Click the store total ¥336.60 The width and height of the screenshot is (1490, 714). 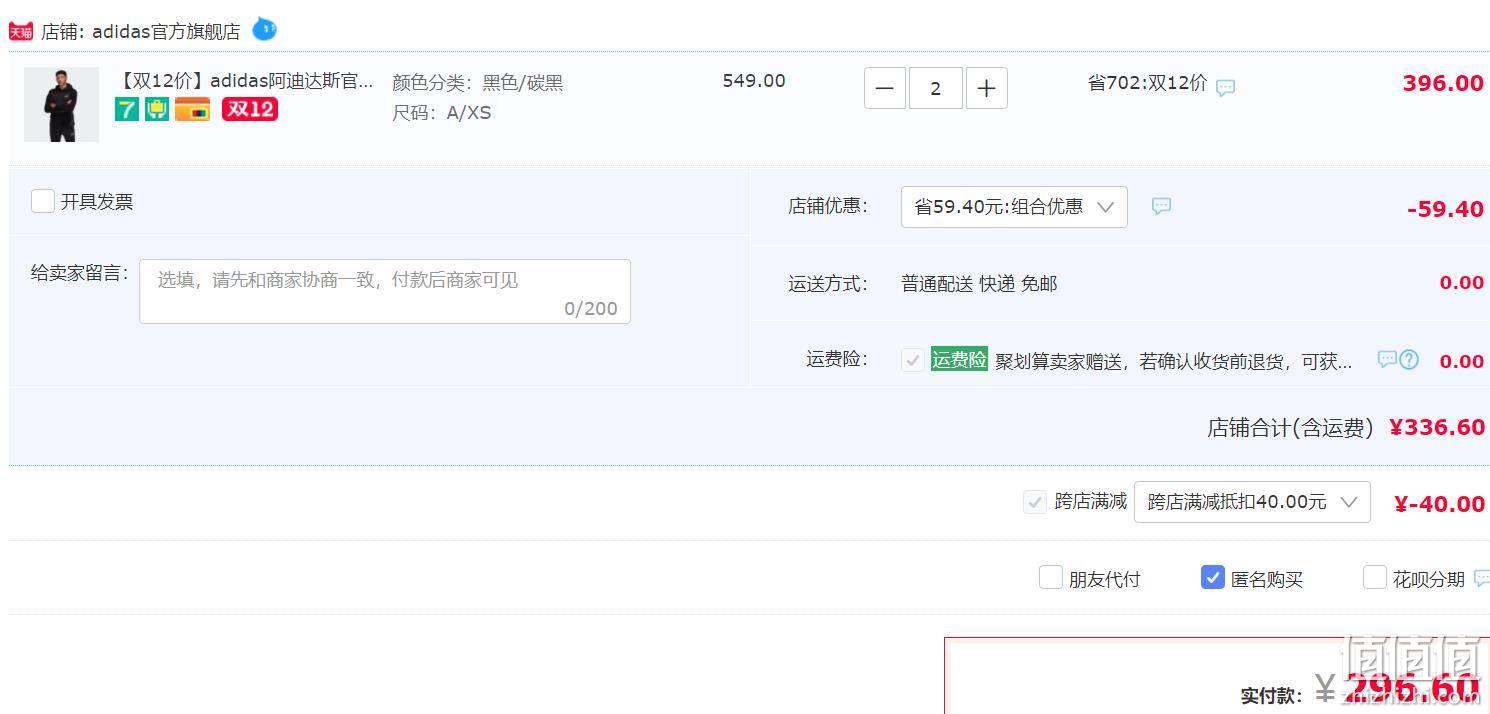tap(1437, 428)
